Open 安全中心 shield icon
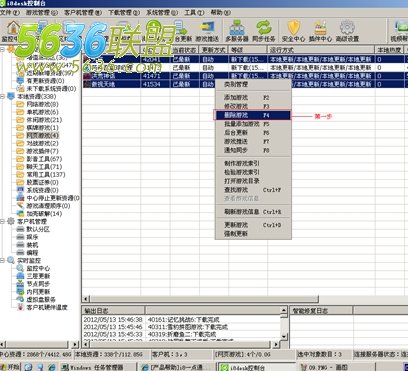The height and width of the screenshot is (371, 408). (293, 31)
